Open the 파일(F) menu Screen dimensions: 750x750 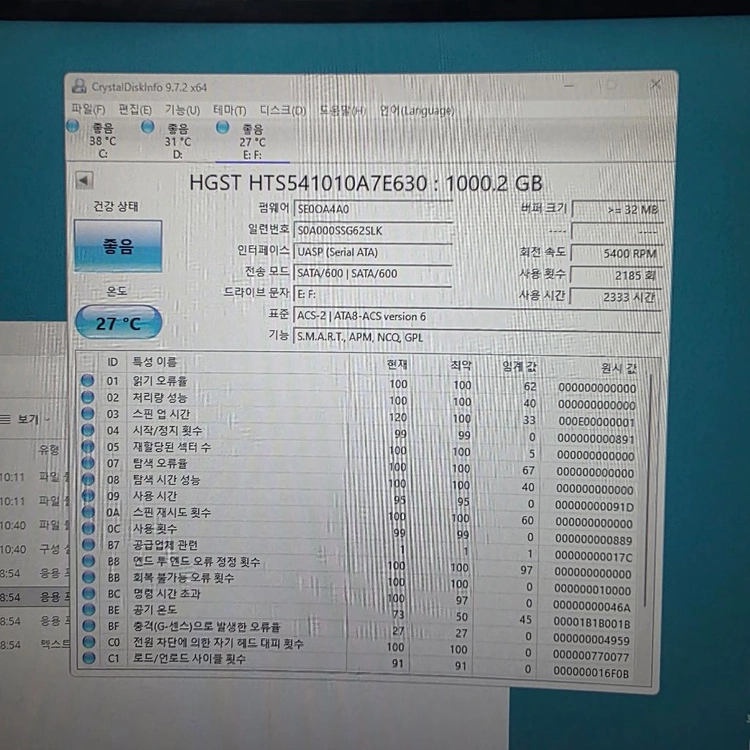88,110
